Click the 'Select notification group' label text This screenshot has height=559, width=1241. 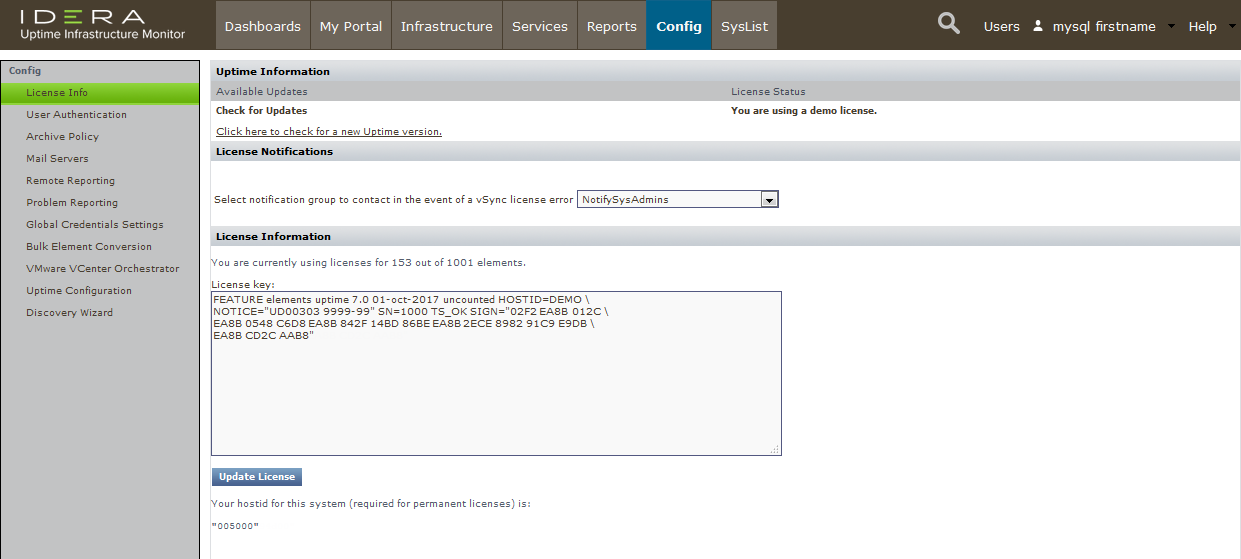coord(394,200)
